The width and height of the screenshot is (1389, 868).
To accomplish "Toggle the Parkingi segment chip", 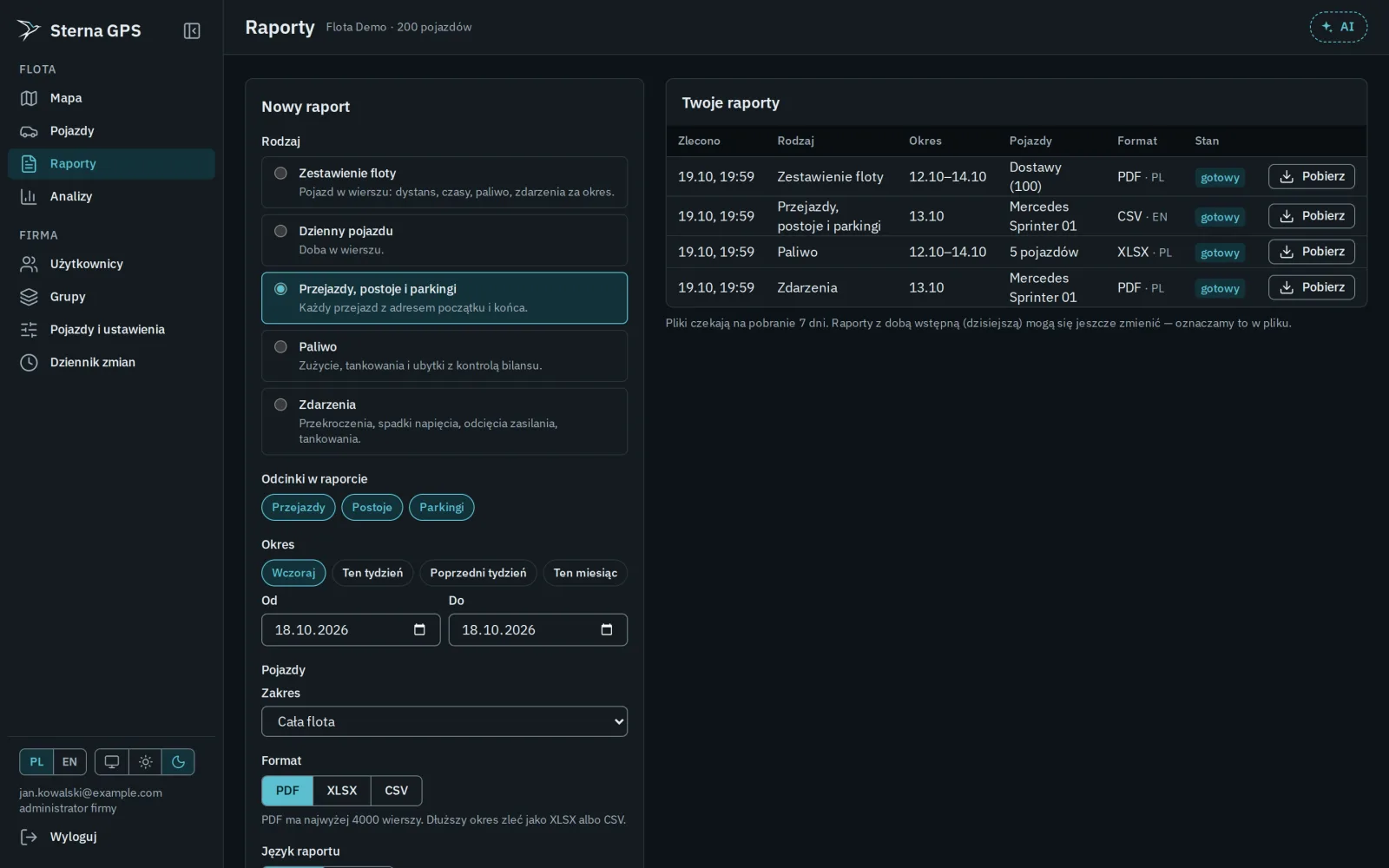I will pos(441,507).
